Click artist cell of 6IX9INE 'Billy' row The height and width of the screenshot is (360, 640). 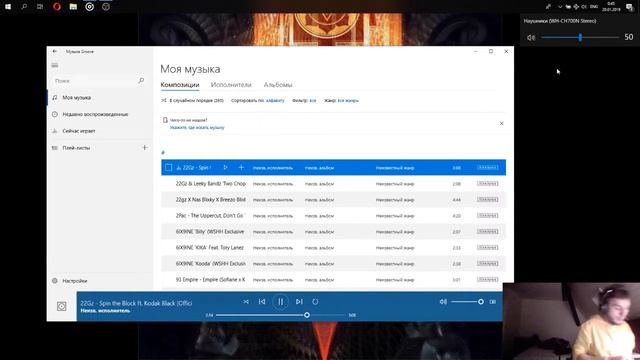[x=273, y=232]
